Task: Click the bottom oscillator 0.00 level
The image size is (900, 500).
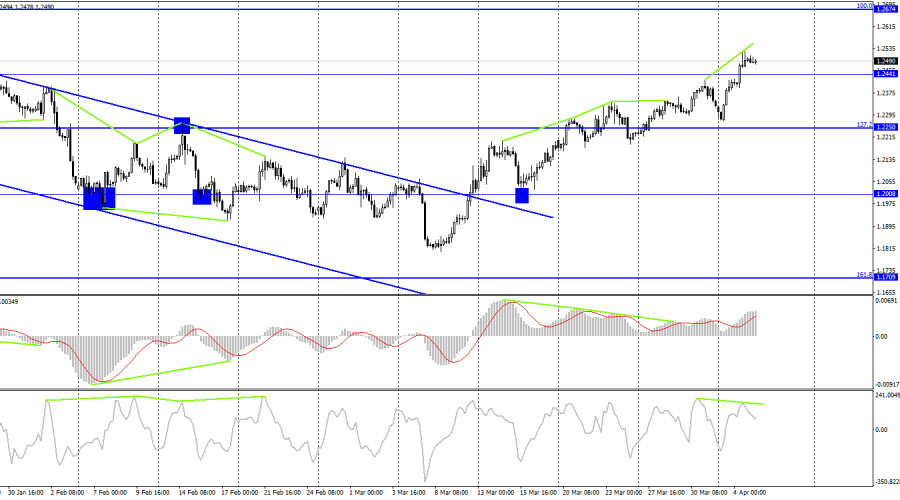Action: [880, 429]
